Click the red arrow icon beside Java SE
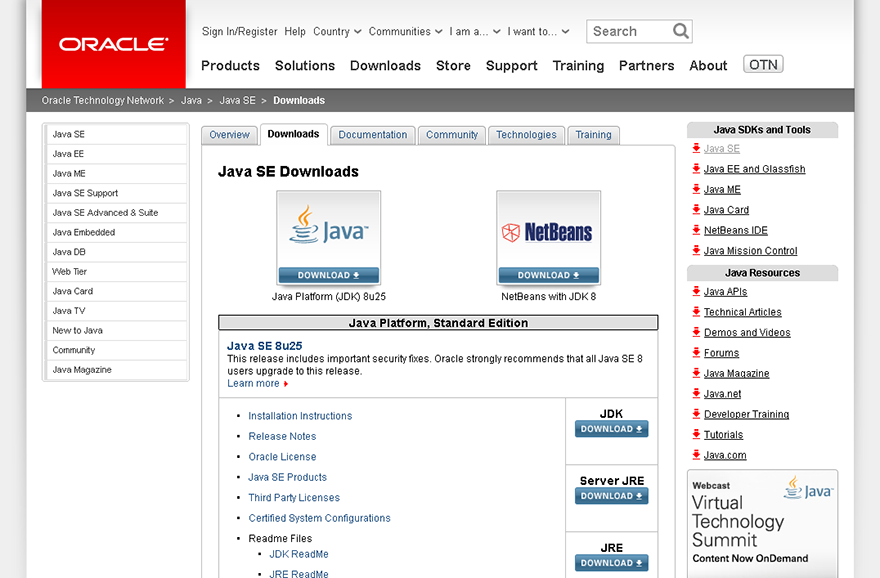 696,148
